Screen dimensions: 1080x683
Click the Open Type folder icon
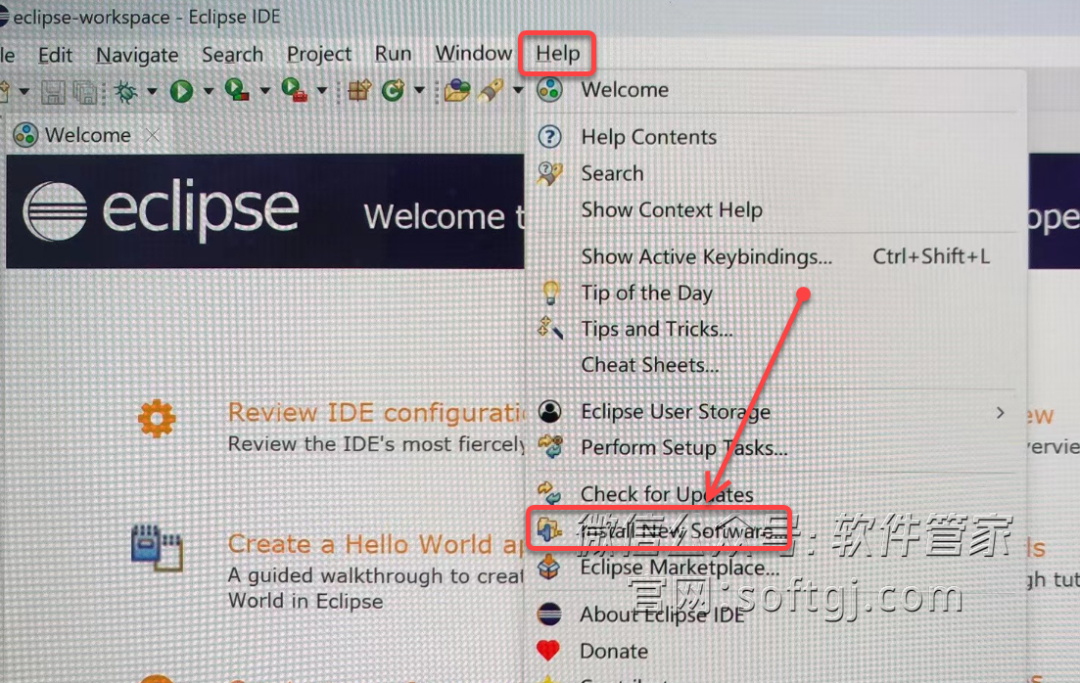point(457,90)
